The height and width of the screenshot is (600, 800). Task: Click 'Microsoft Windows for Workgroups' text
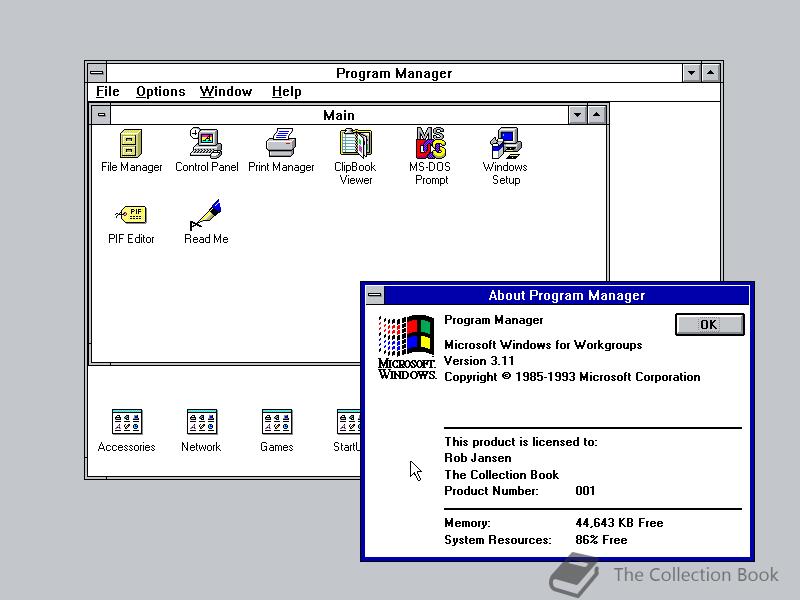543,345
